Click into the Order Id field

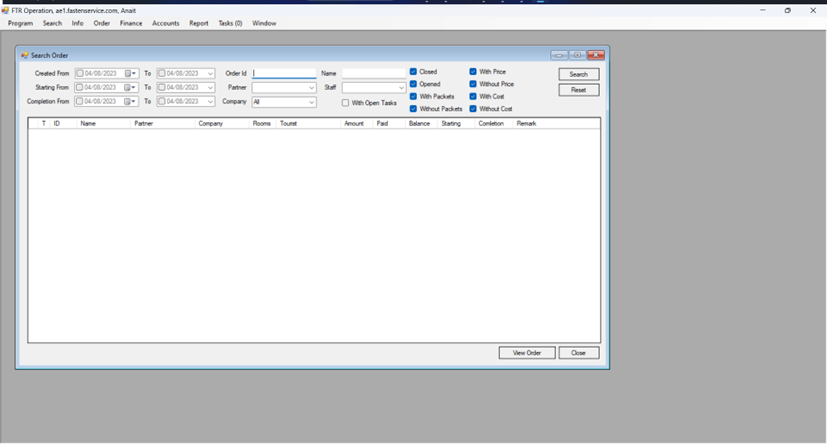pos(284,73)
